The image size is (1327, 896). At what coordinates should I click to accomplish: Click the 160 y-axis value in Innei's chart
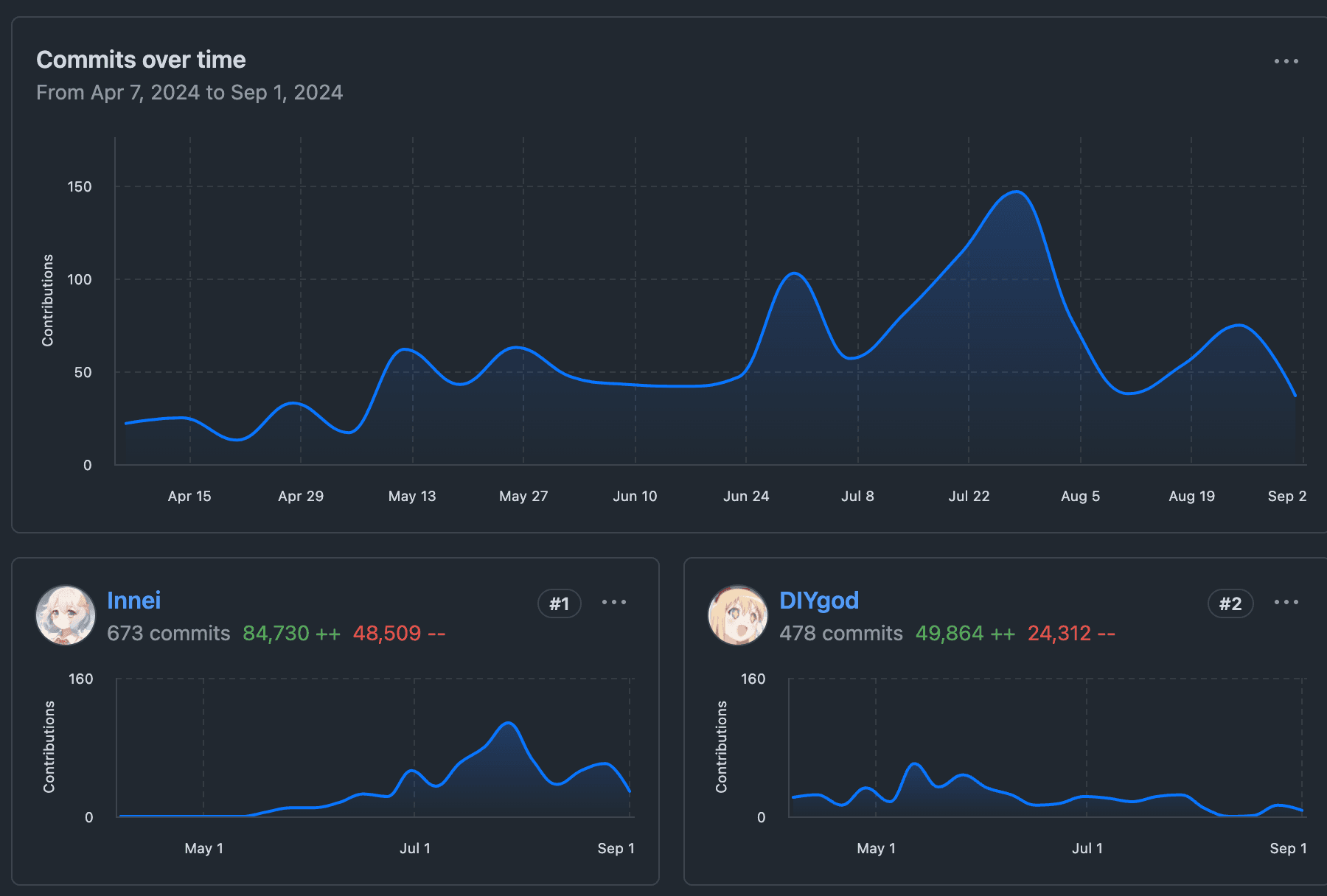[81, 679]
